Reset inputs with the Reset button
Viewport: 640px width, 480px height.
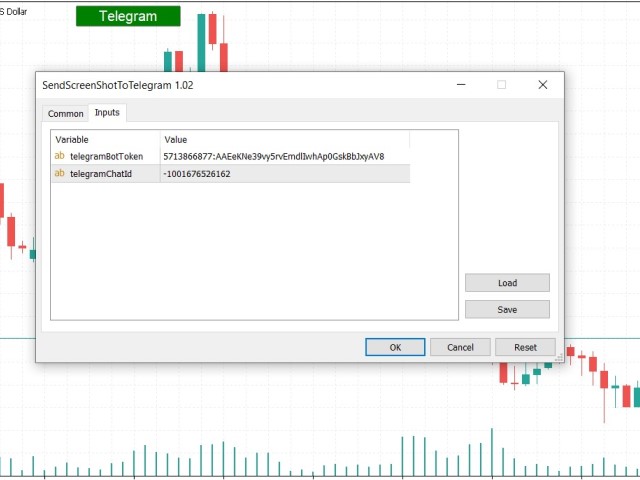525,347
